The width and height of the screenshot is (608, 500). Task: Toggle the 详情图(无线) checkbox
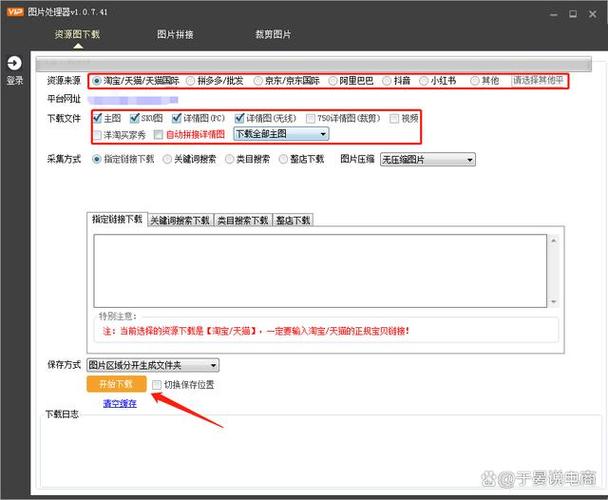(240, 118)
